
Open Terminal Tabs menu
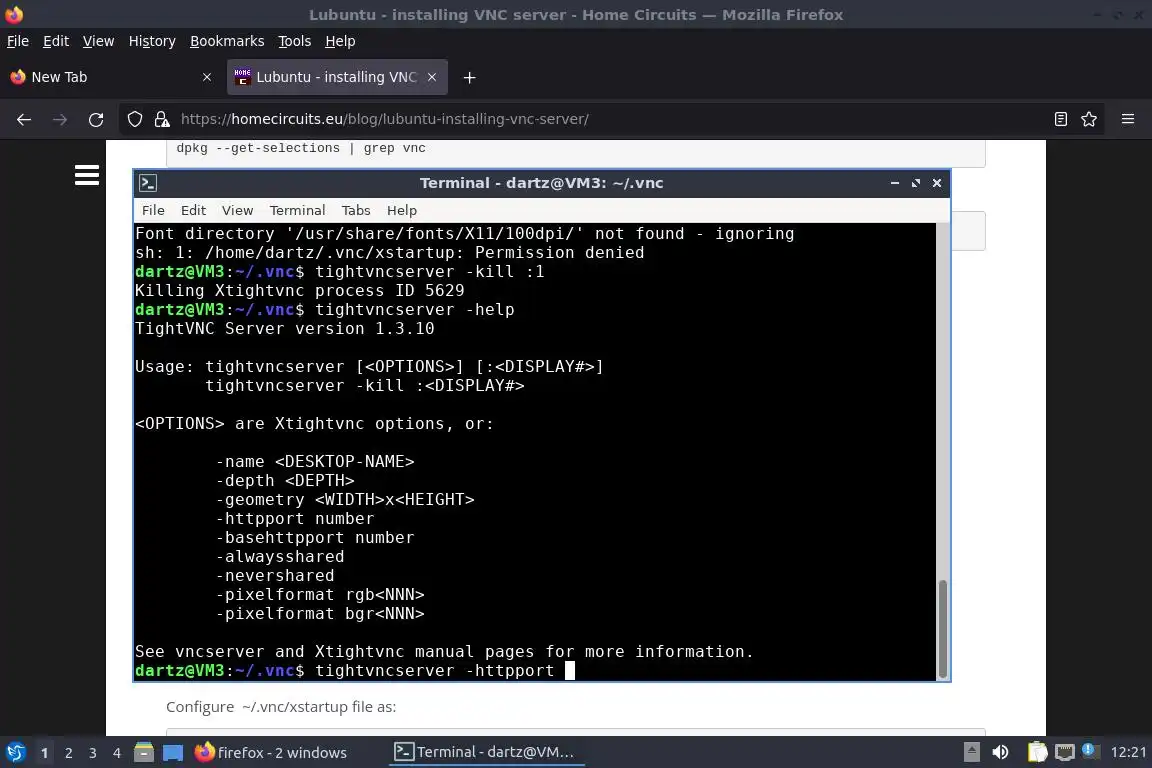coord(356,210)
